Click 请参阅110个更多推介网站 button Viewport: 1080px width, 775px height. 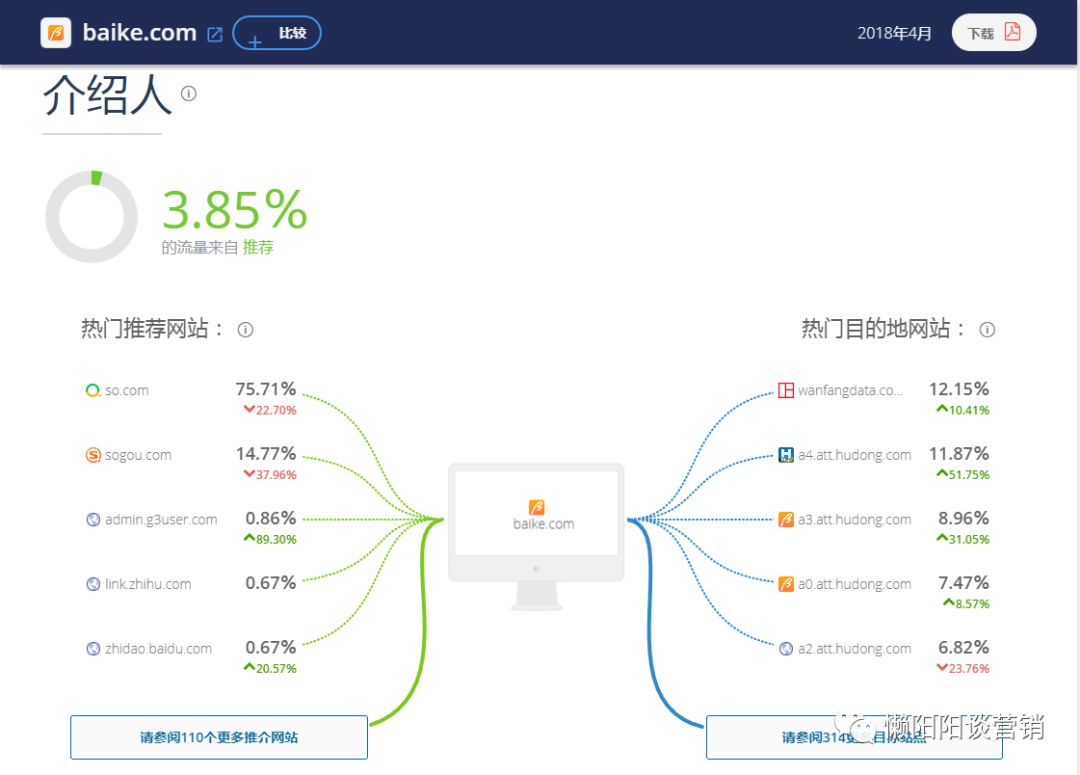click(x=219, y=737)
